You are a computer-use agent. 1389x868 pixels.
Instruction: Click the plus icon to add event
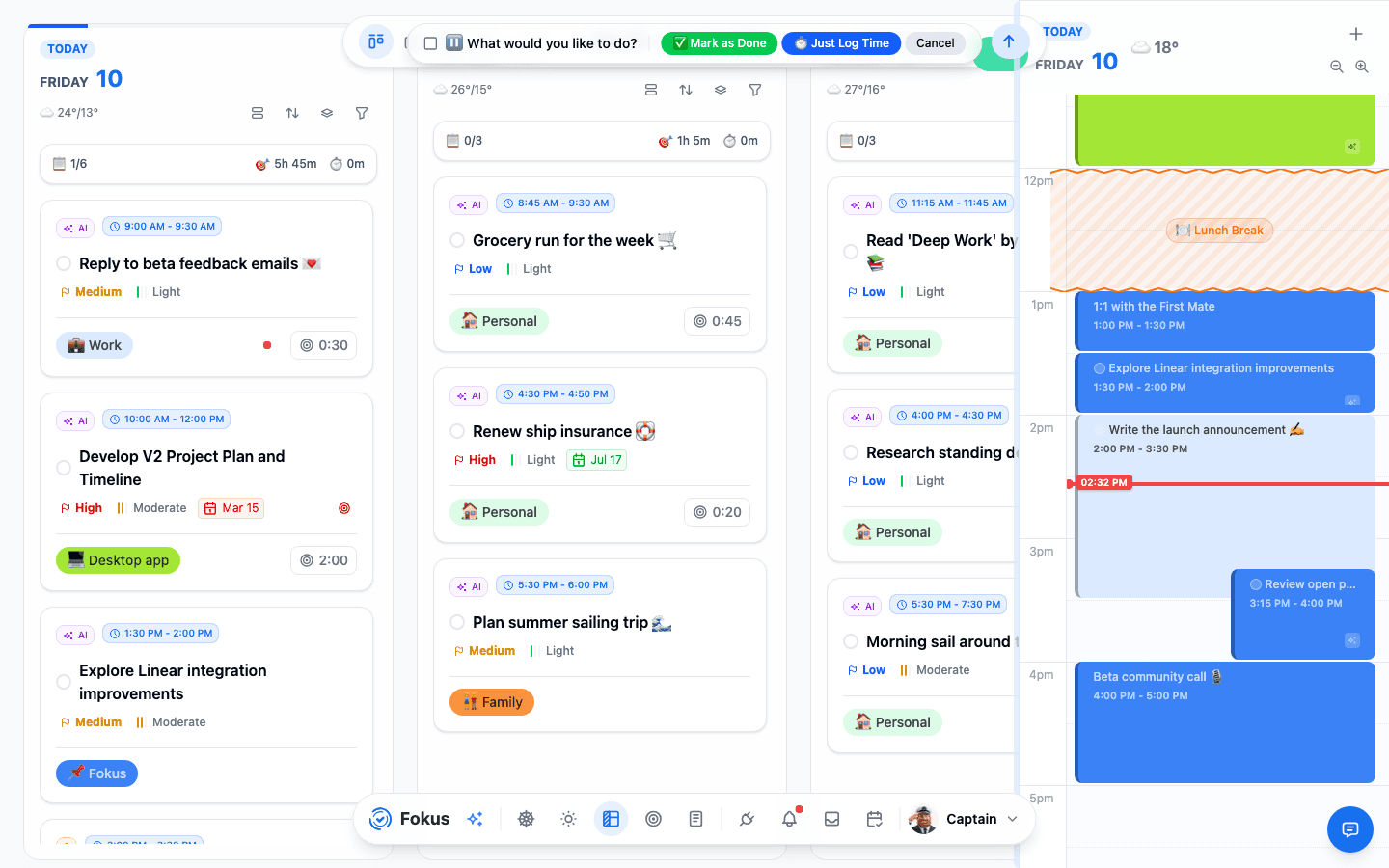[1356, 34]
